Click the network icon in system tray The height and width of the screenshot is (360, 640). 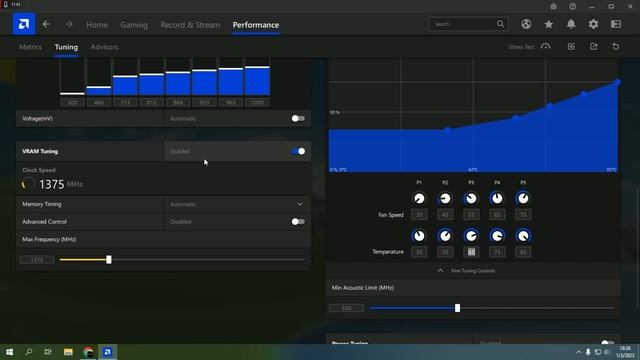pos(598,352)
